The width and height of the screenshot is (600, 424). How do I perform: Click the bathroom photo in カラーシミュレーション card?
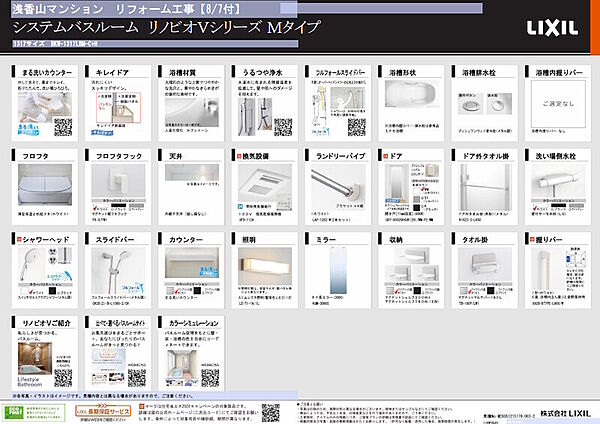(x=181, y=365)
